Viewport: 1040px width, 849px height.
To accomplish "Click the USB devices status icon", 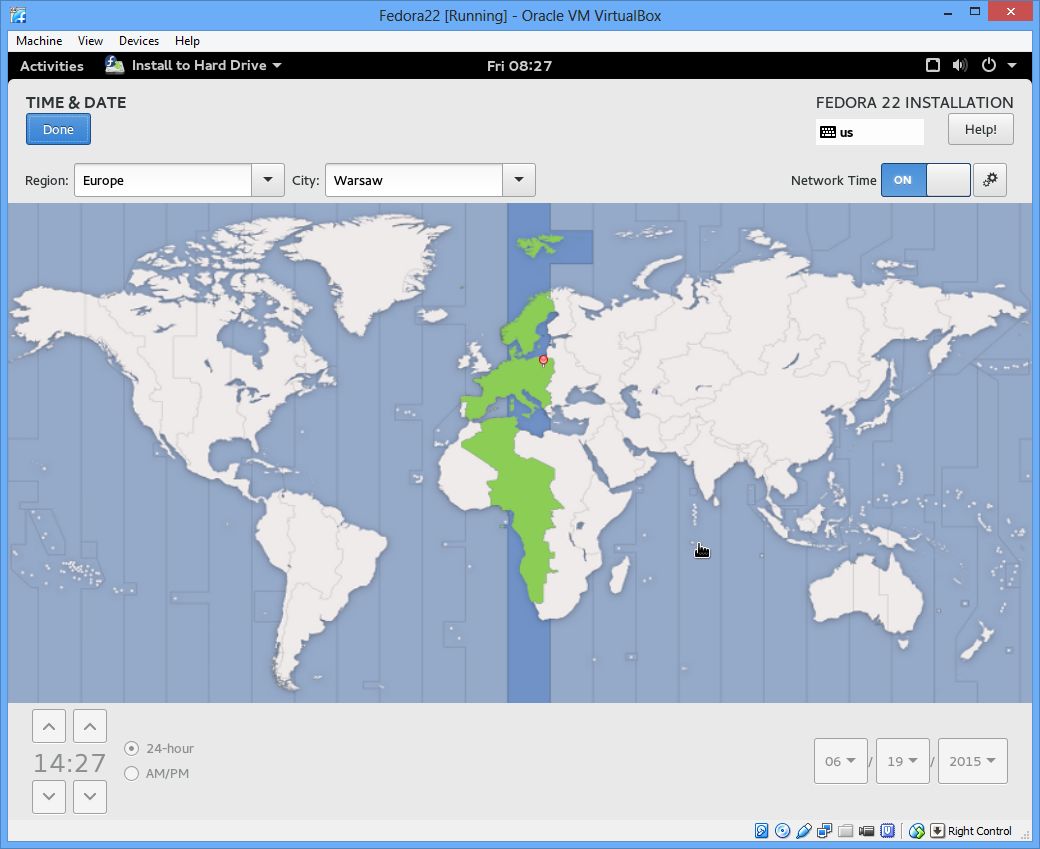I will tap(804, 830).
